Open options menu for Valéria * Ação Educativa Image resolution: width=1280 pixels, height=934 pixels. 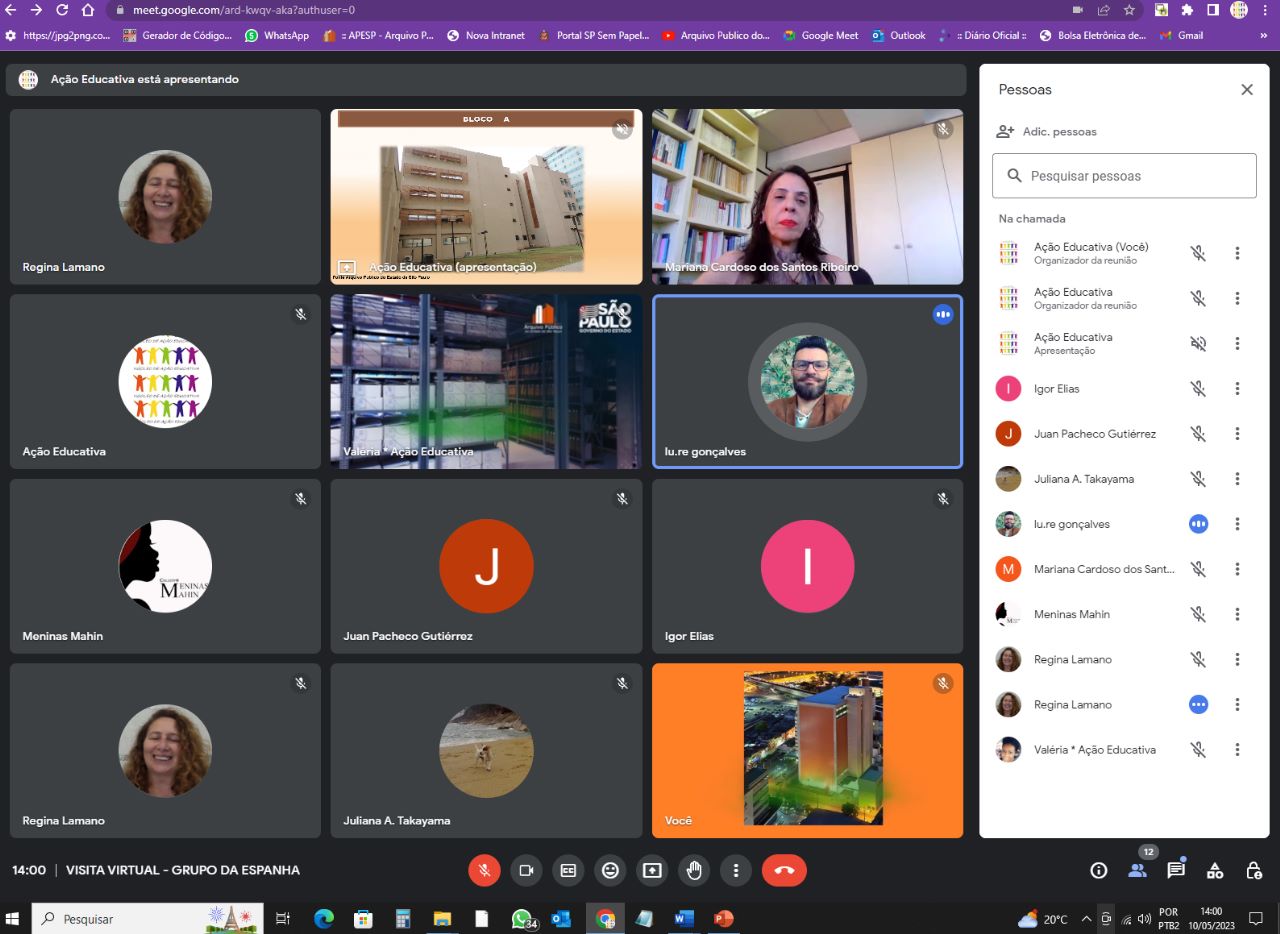coord(1237,749)
